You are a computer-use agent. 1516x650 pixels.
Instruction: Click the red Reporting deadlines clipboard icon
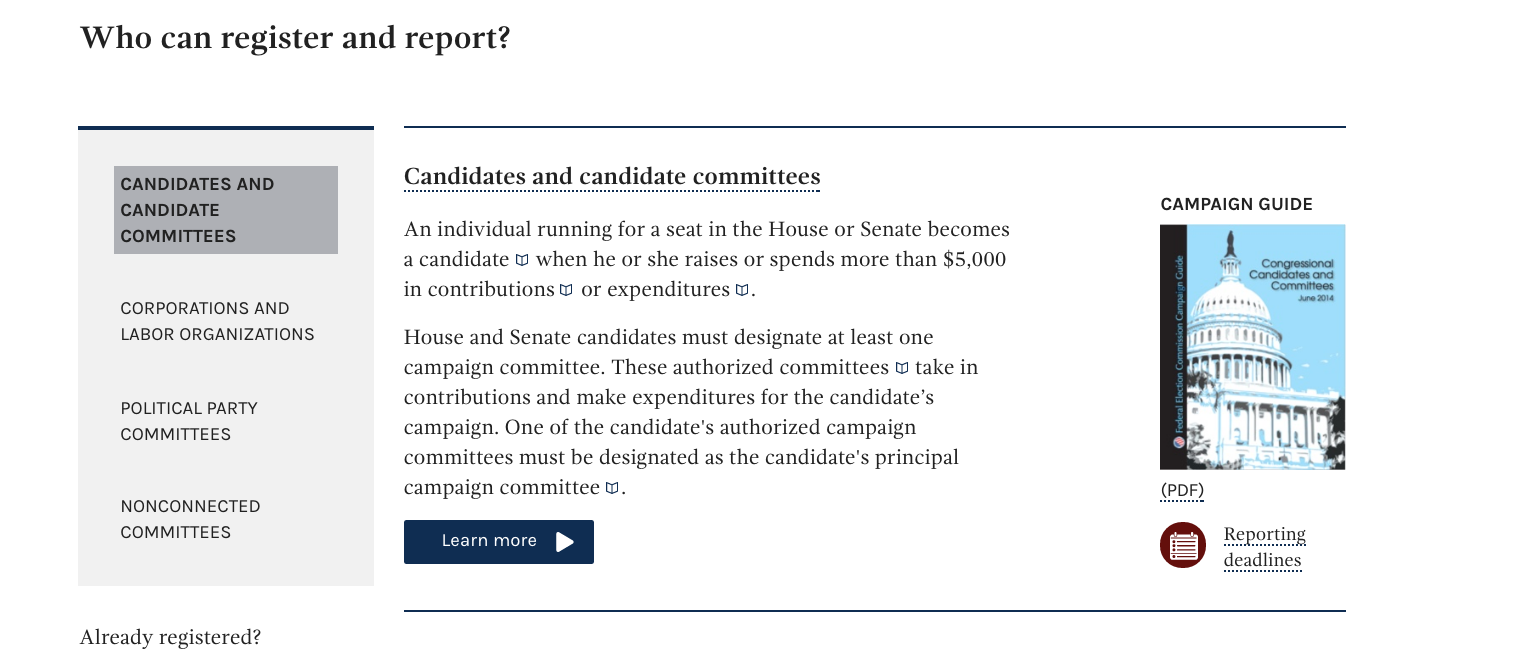(x=1182, y=545)
